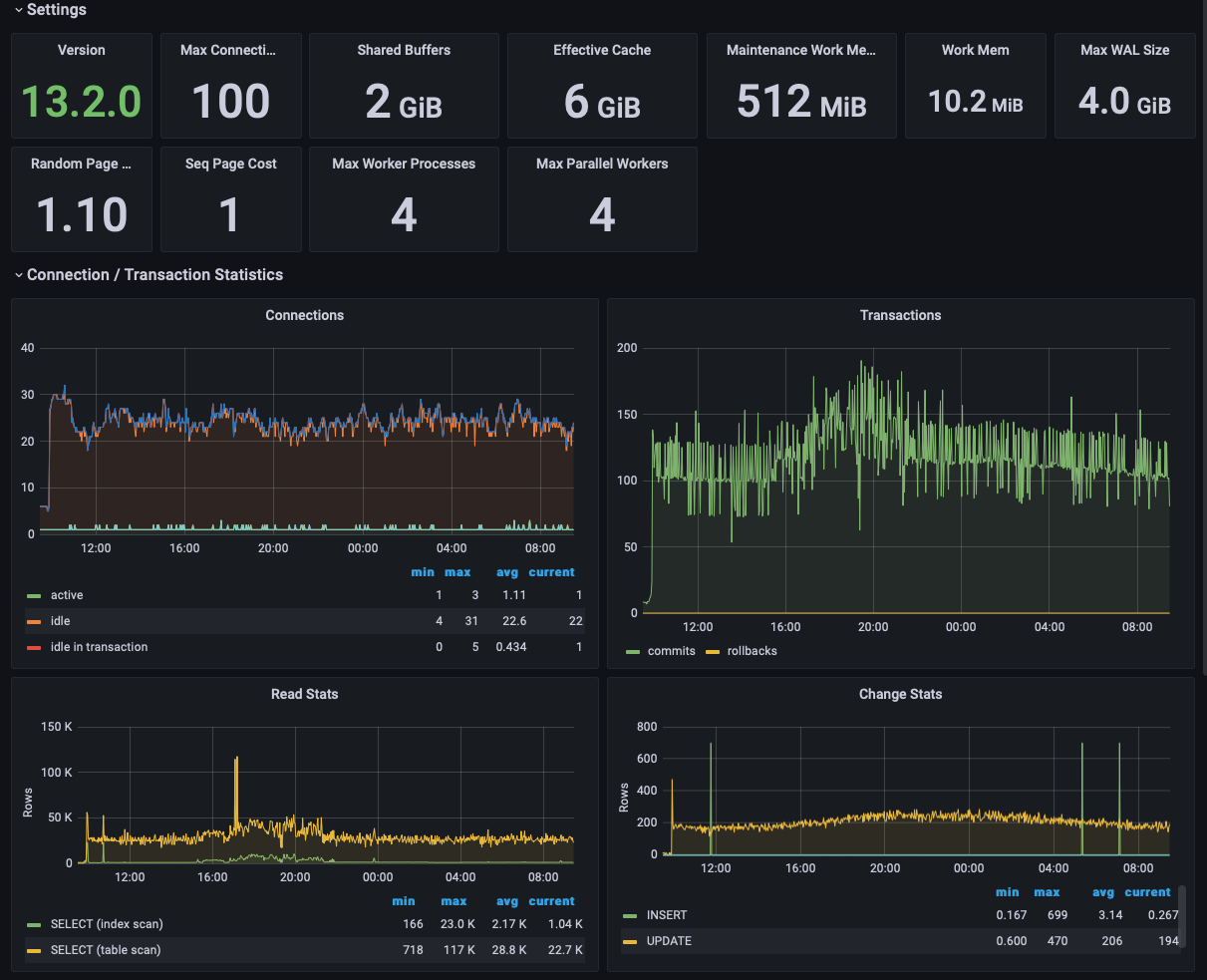Open the Change Stats panel title menu
1207x980 pixels.
coord(900,694)
